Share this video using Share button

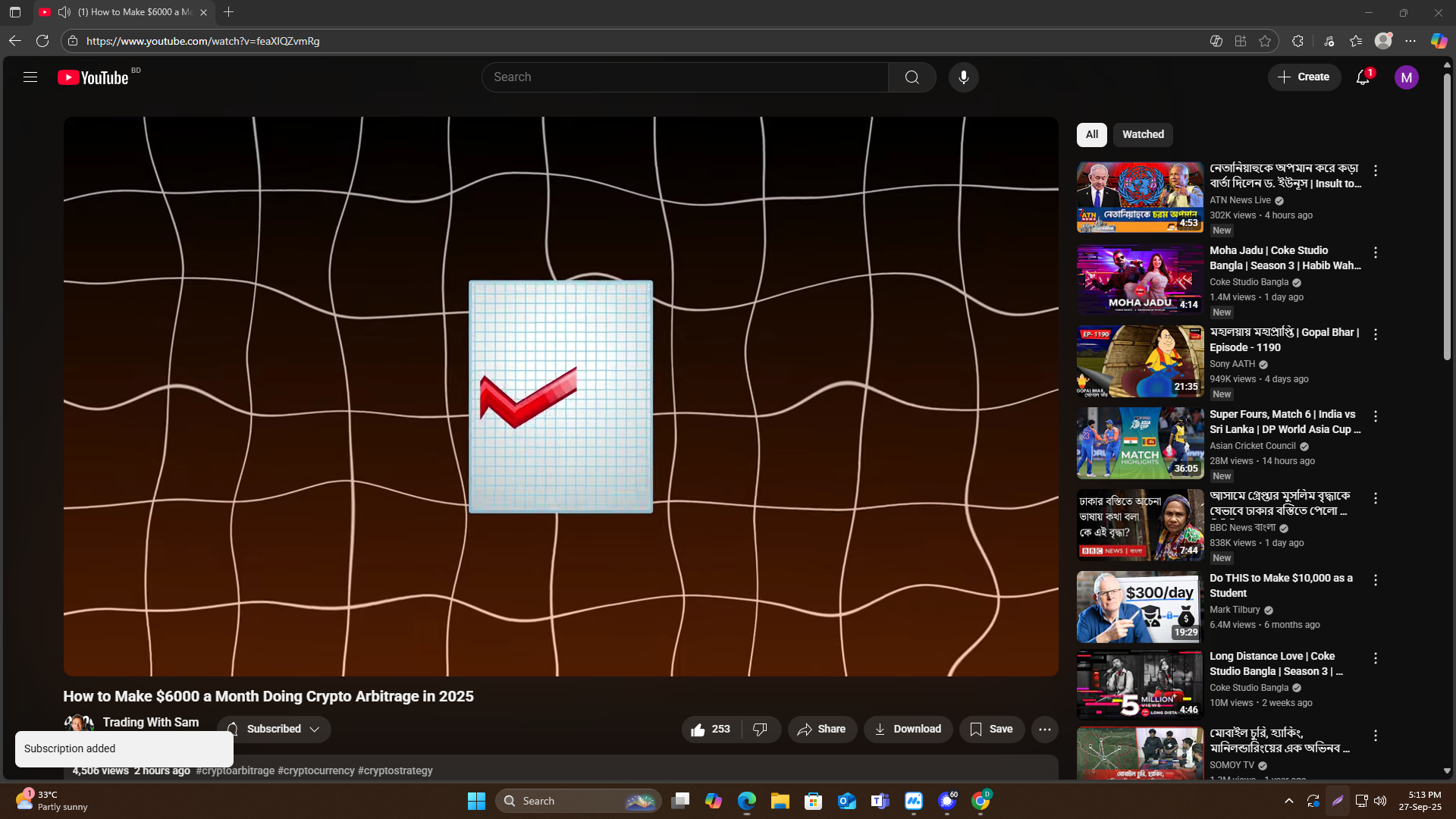[x=821, y=729]
